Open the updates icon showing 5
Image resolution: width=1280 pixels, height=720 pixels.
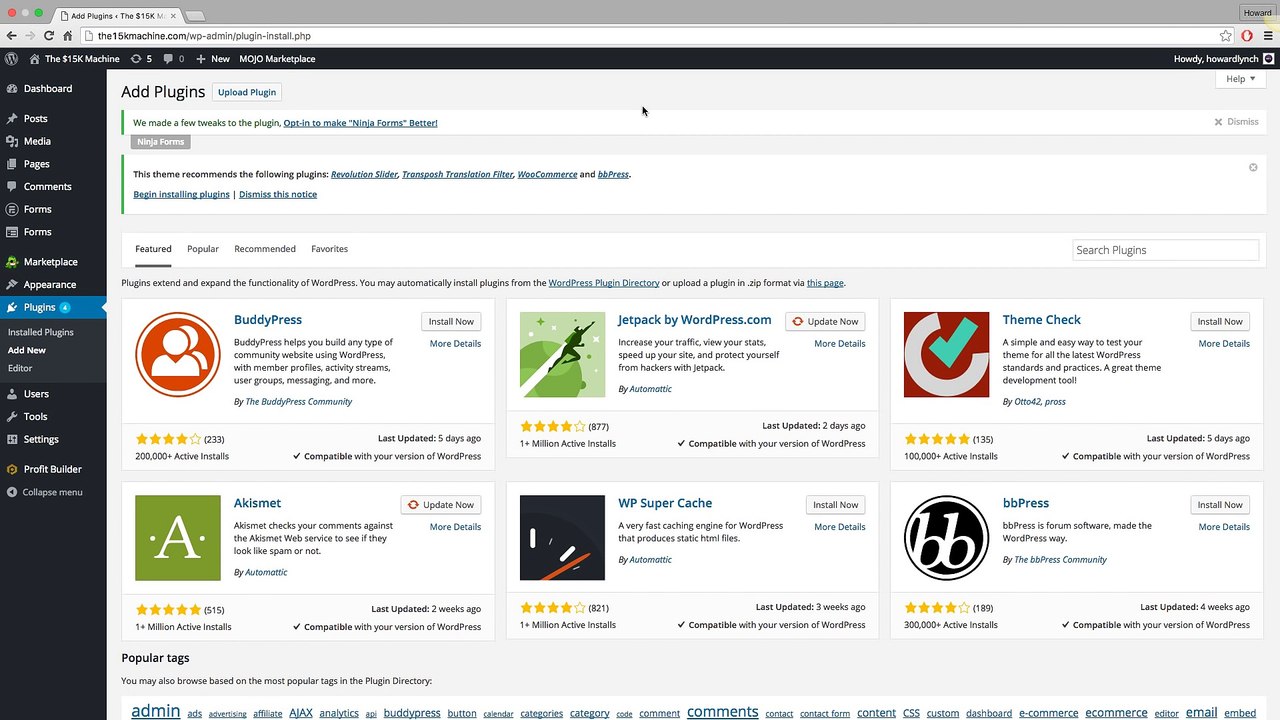[141, 59]
